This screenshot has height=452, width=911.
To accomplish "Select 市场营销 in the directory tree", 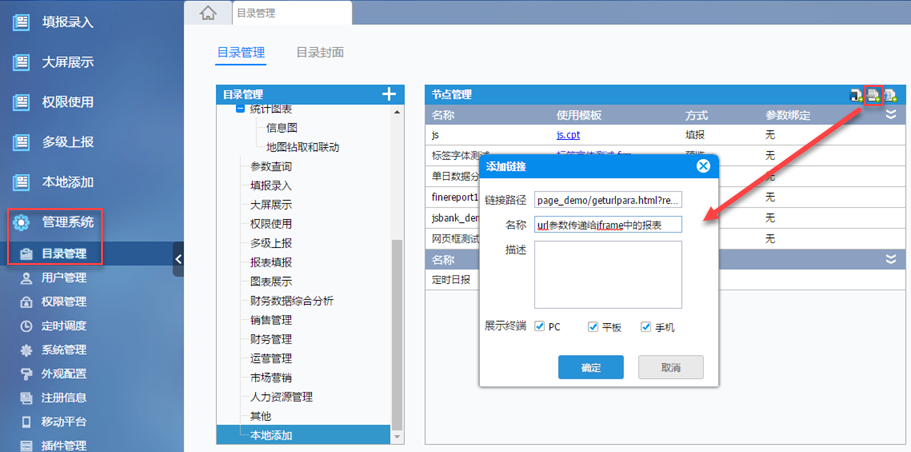I will (x=271, y=378).
